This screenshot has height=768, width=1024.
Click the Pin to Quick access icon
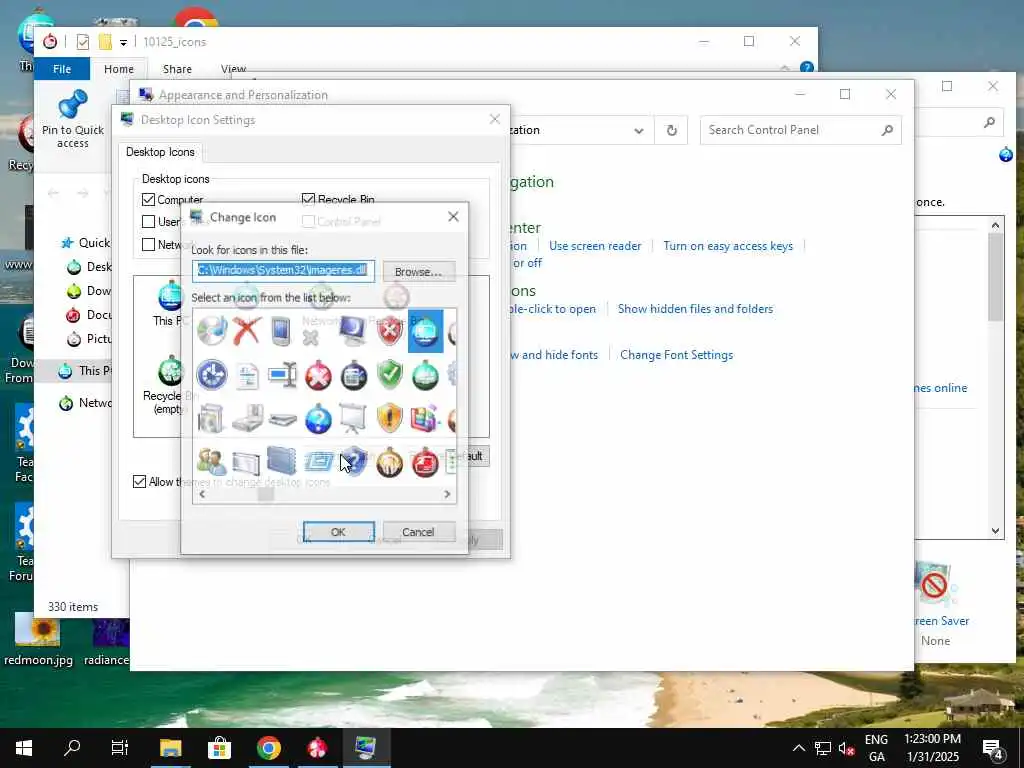click(72, 119)
